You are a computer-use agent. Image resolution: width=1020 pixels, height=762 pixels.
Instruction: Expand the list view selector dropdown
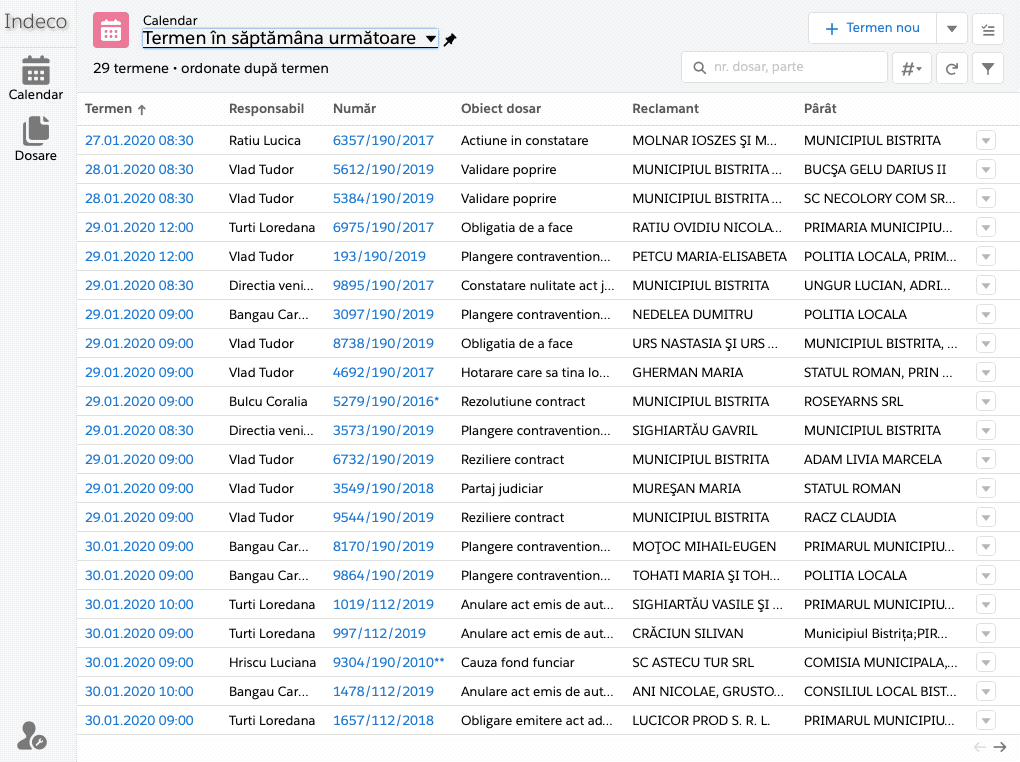(430, 39)
